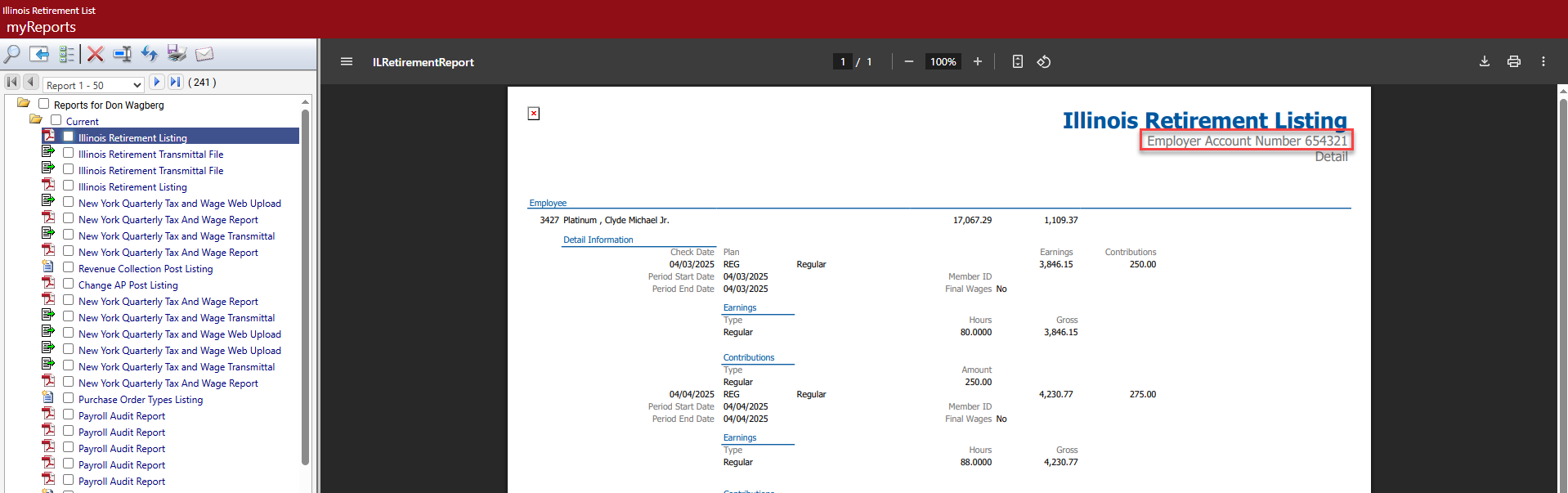The width and height of the screenshot is (1568, 493).
Task: Click Employer Account Number 654321 text
Action: pos(1247,141)
